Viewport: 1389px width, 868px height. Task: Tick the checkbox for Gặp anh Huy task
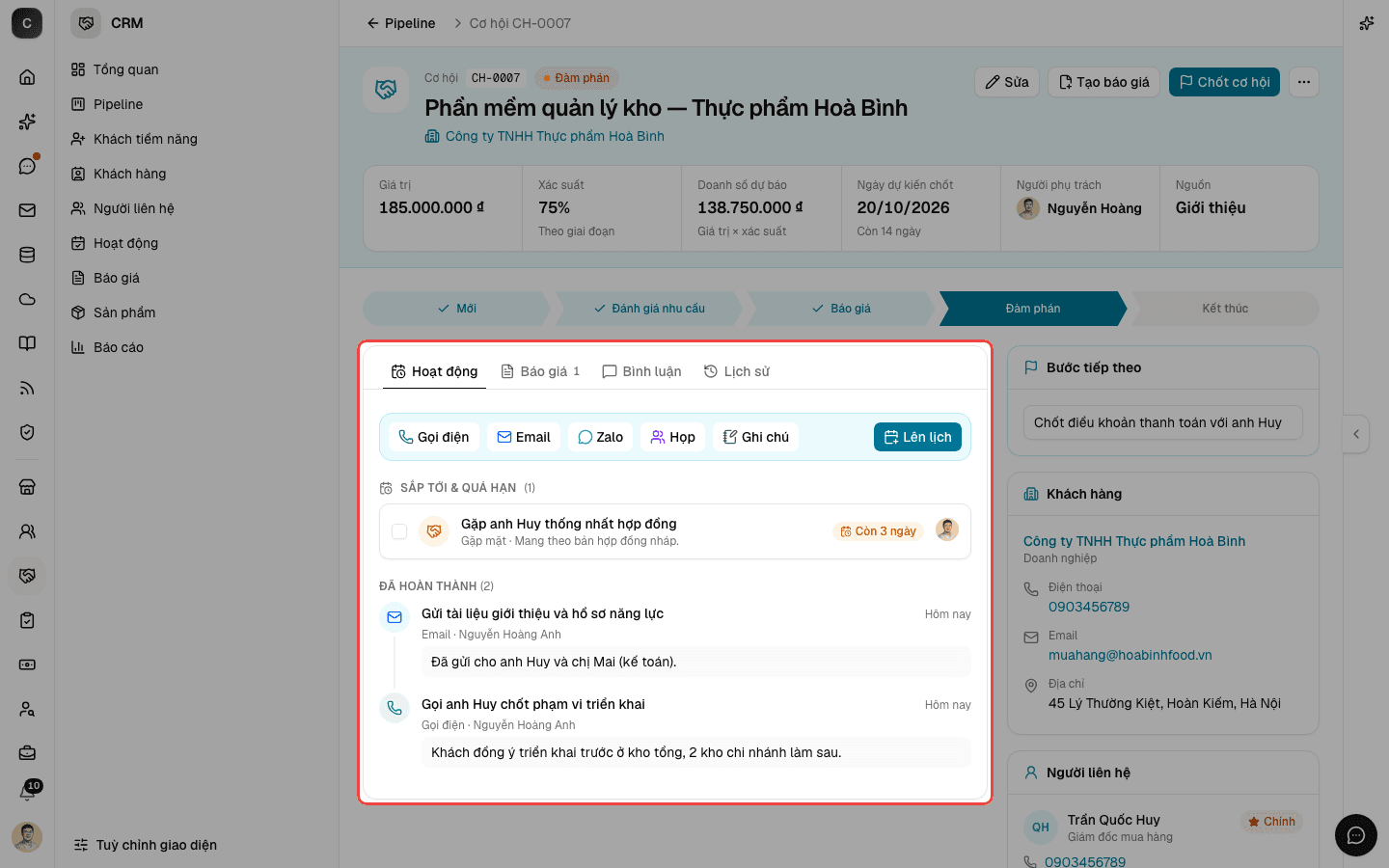[x=399, y=531]
